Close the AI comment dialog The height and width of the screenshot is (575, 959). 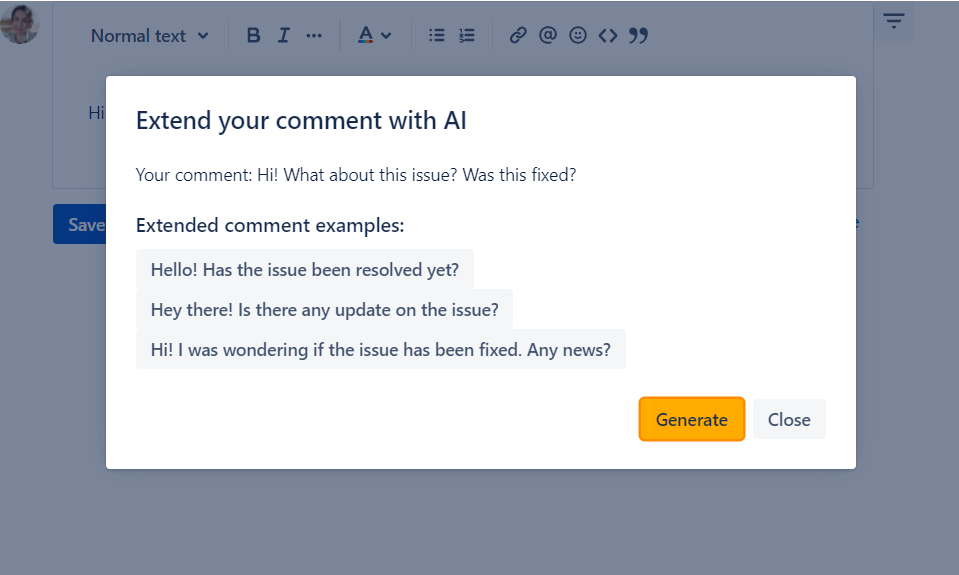tap(789, 419)
